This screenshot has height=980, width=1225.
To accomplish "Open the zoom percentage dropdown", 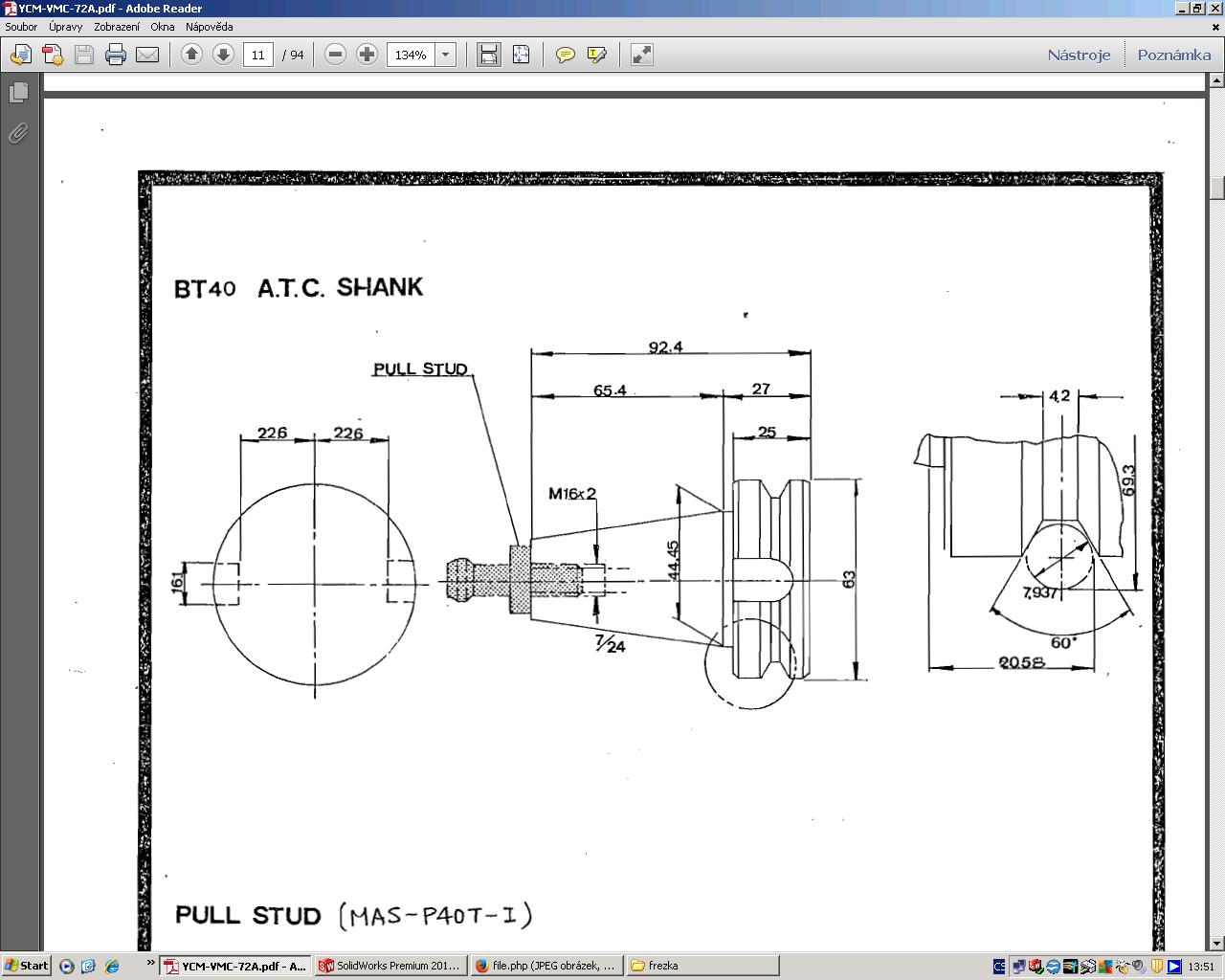I will pos(445,55).
